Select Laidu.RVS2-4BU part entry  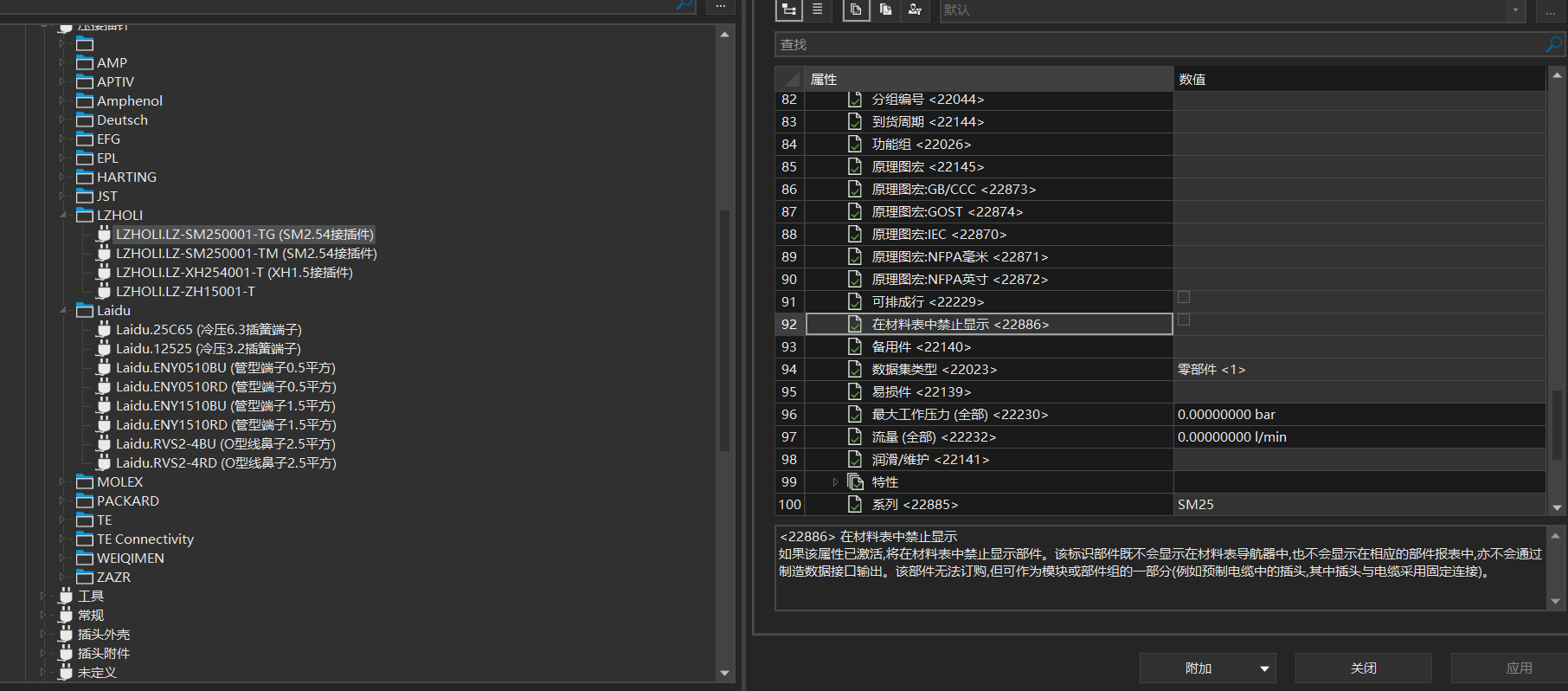click(225, 444)
